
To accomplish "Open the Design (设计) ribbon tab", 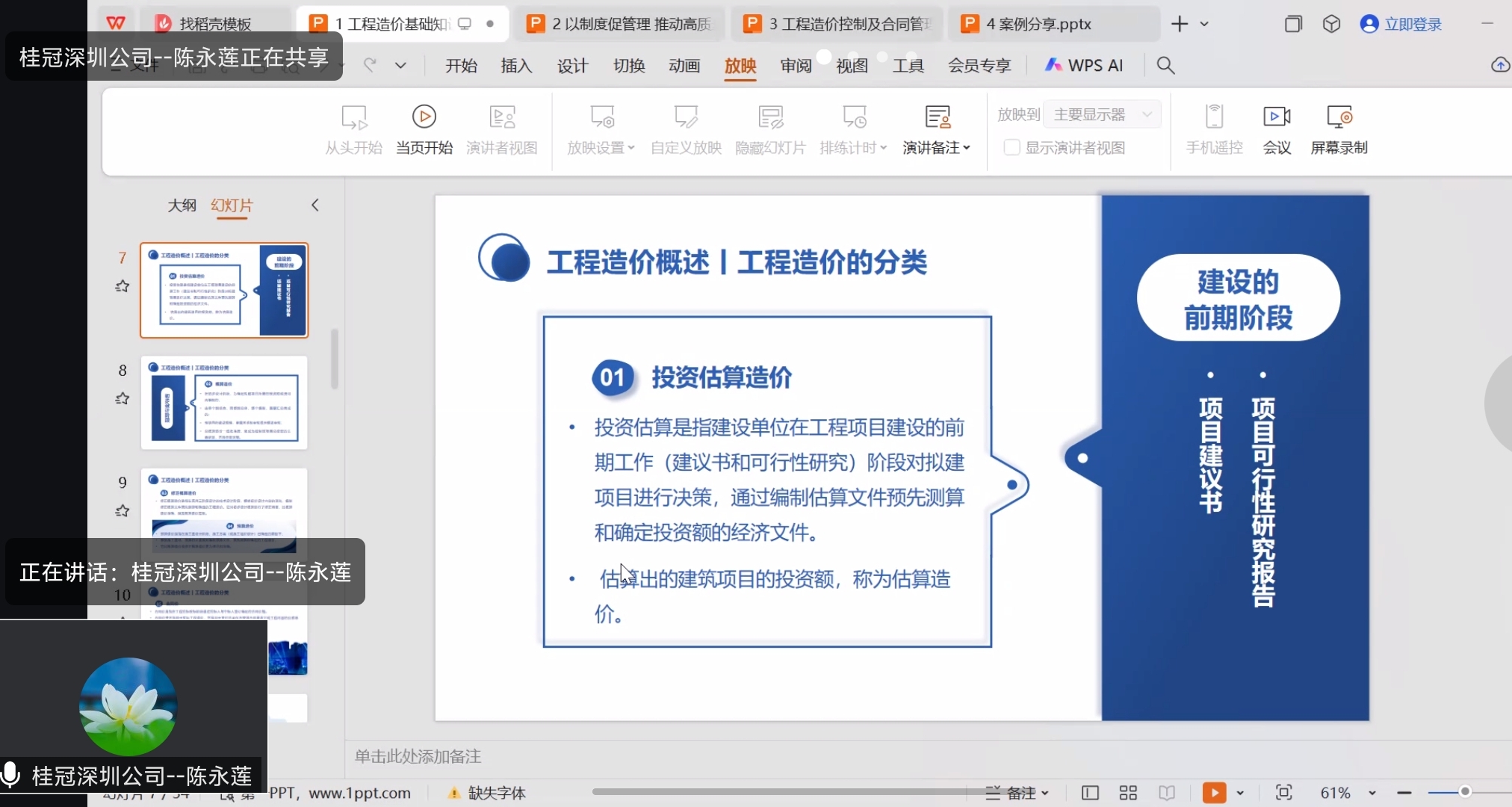I will coord(573,66).
